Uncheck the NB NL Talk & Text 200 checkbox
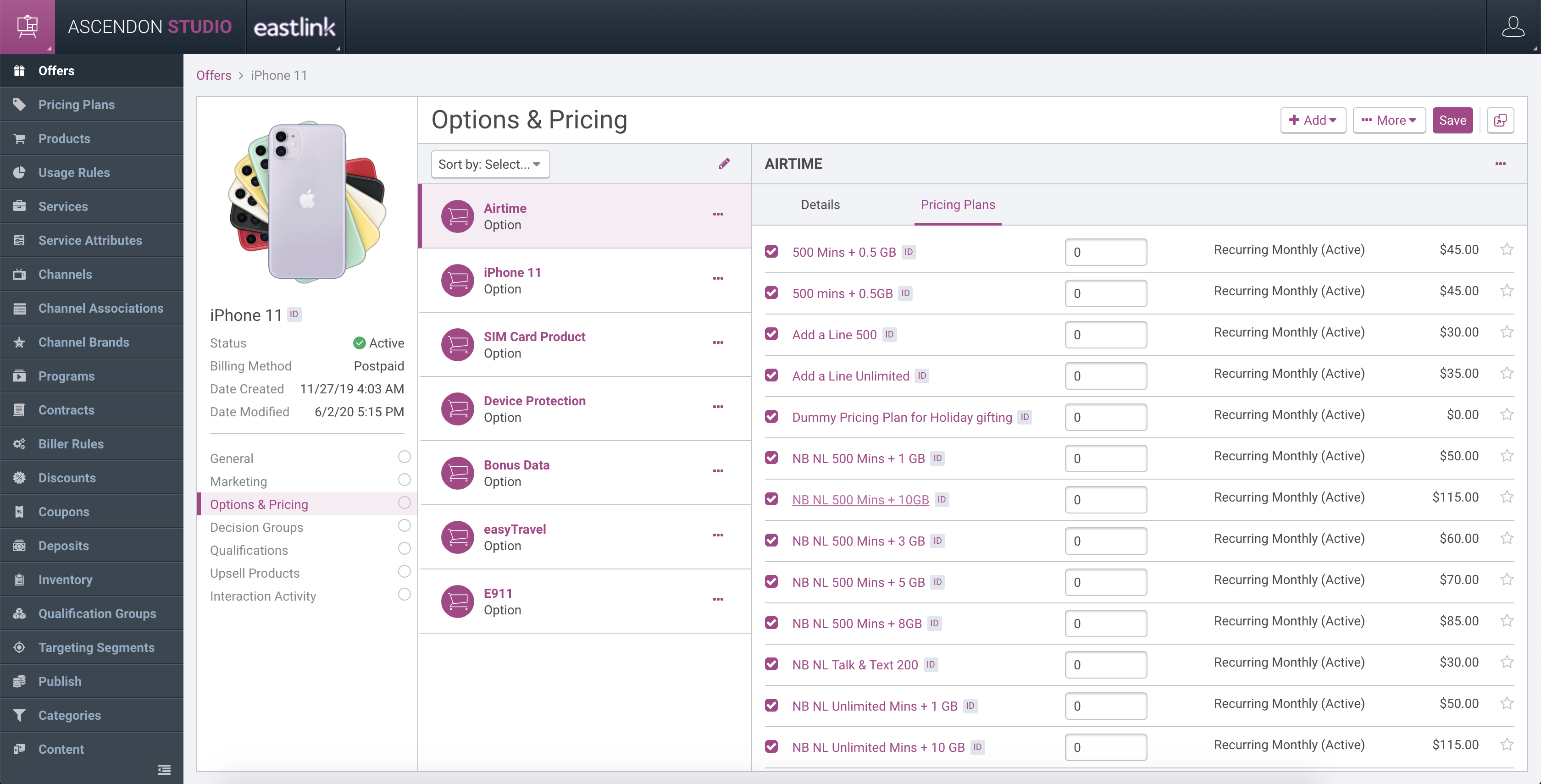This screenshot has width=1541, height=784. [771, 664]
